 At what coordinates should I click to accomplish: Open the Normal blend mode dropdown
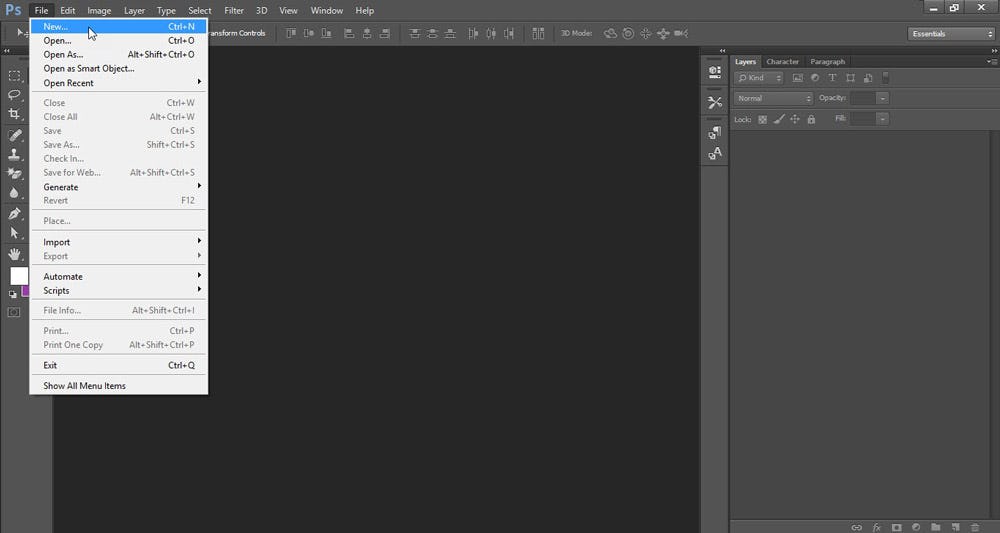tap(774, 98)
